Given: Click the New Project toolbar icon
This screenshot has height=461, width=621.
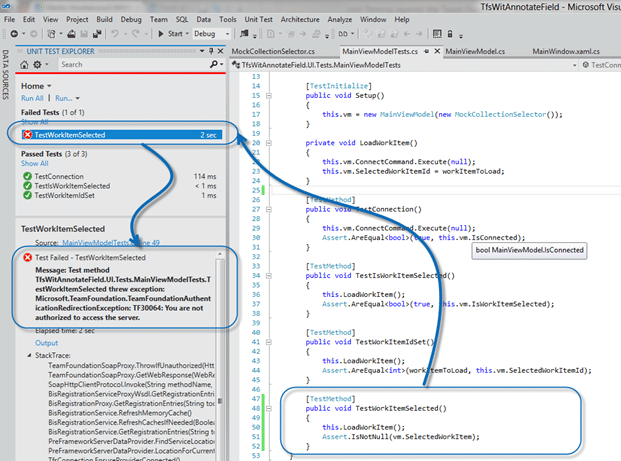Looking at the screenshot, I should tap(51, 34).
